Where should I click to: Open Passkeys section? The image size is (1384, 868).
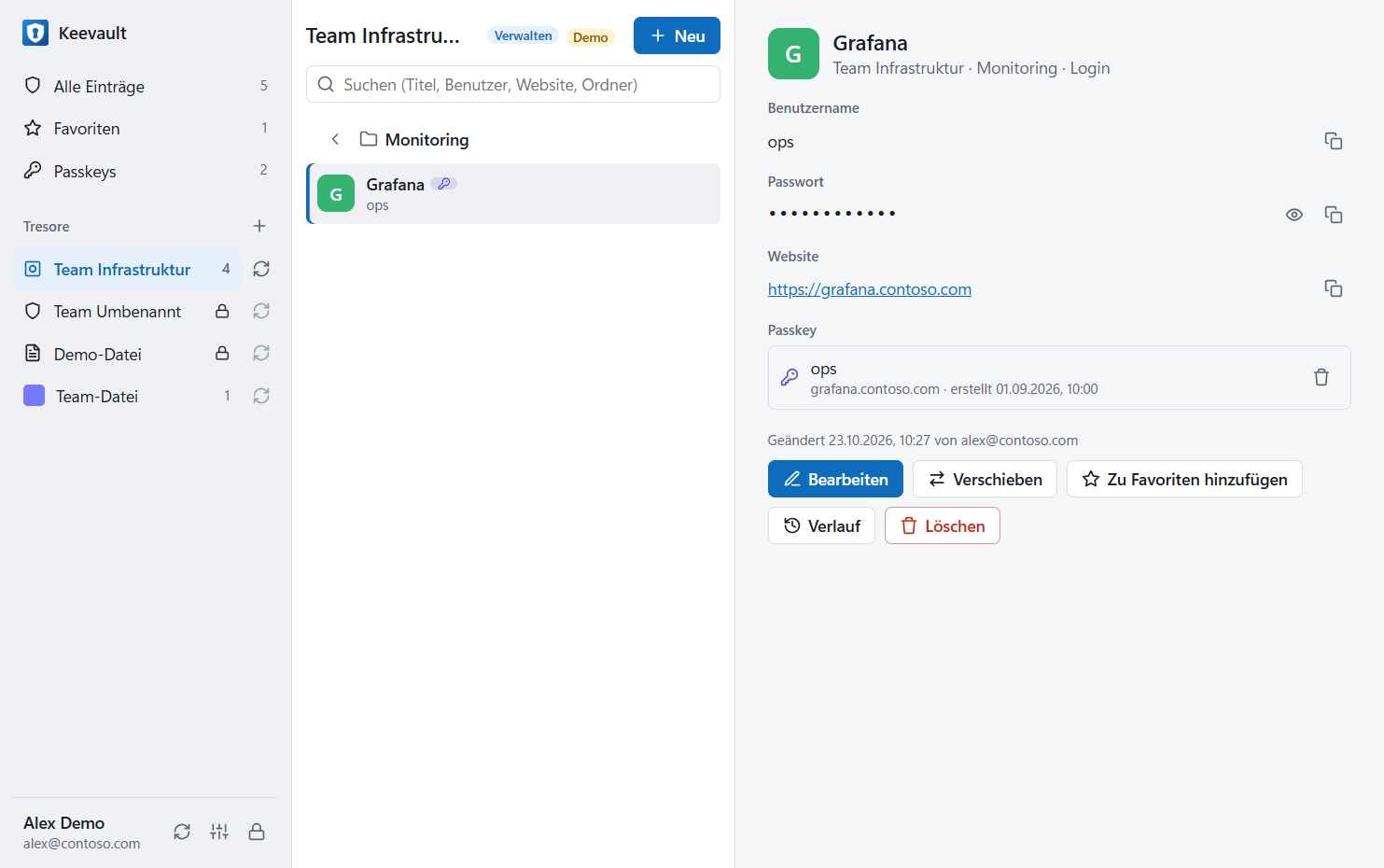[146, 171]
